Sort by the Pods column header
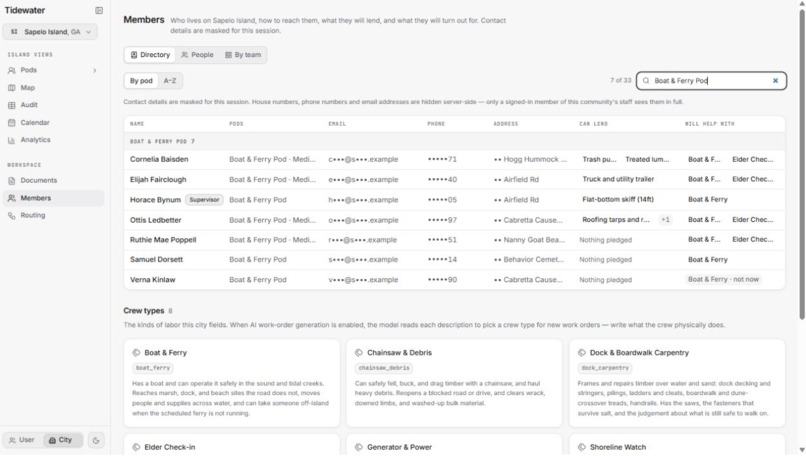 pyautogui.click(x=236, y=124)
